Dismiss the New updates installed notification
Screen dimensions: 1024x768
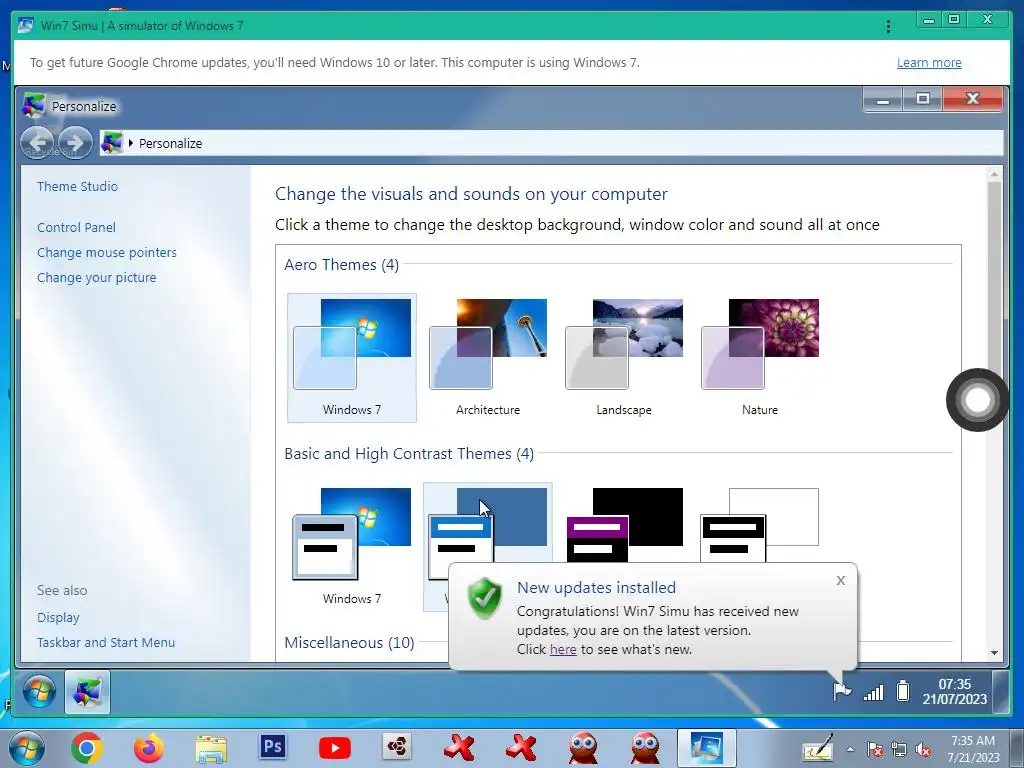point(840,580)
